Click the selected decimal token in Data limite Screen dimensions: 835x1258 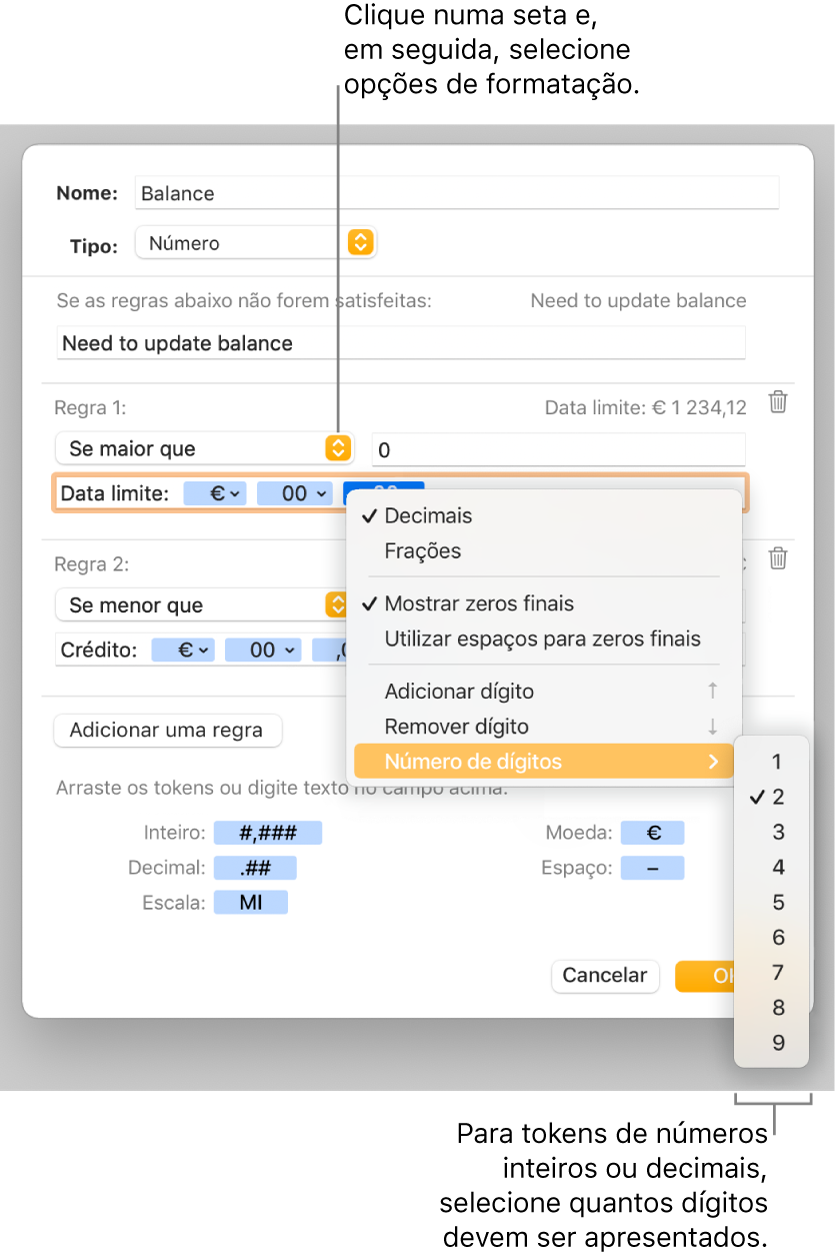pos(384,487)
